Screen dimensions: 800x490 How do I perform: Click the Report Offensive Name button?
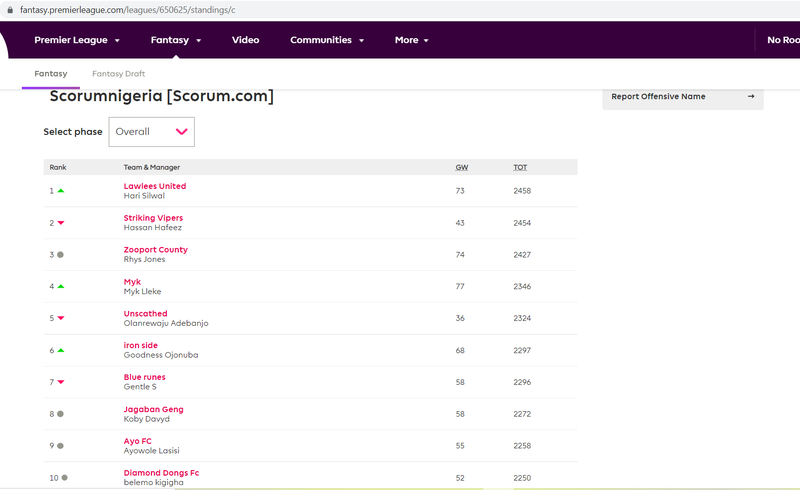pyautogui.click(x=683, y=96)
